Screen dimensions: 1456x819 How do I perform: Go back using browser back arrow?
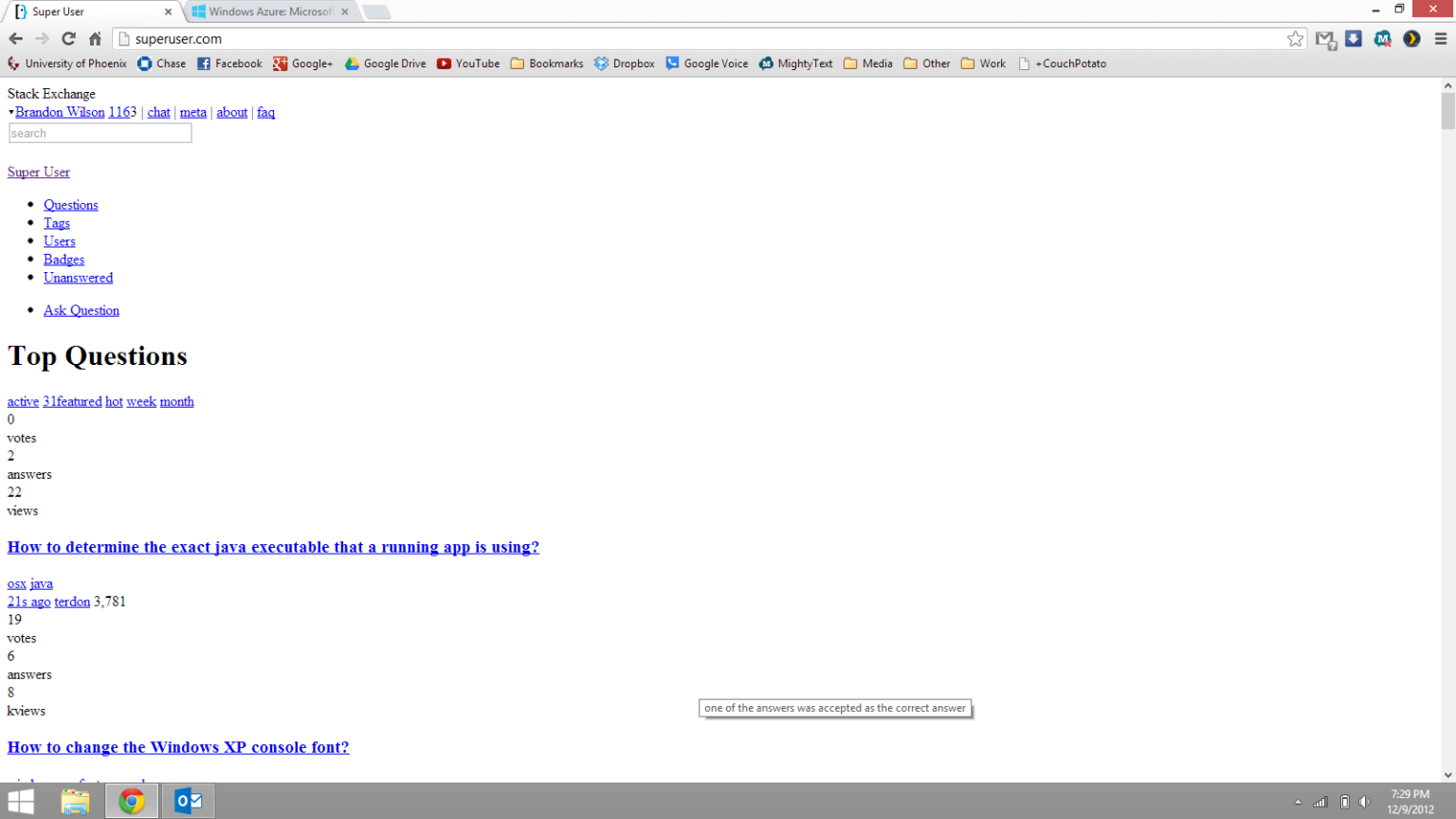15,39
